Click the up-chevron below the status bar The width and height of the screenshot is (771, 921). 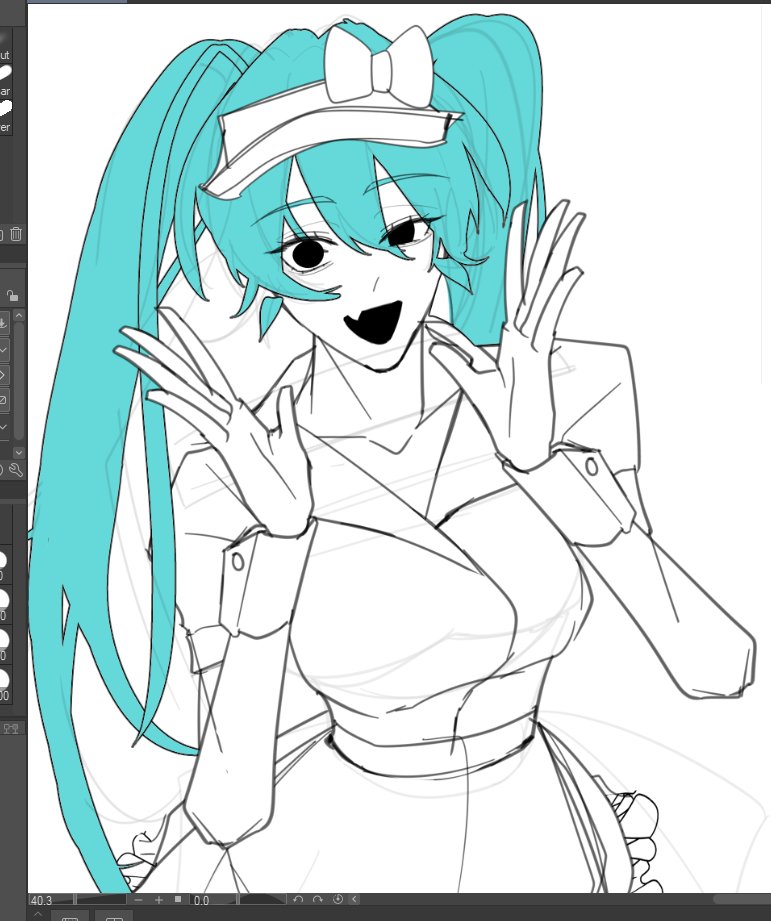pos(38,915)
